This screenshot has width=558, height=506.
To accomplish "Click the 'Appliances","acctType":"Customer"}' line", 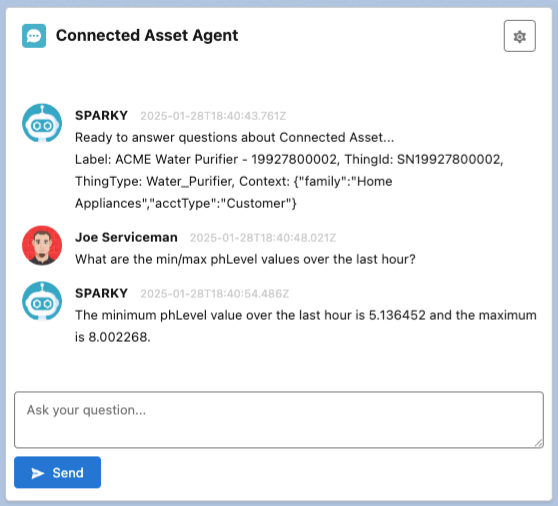I will 186,204.
